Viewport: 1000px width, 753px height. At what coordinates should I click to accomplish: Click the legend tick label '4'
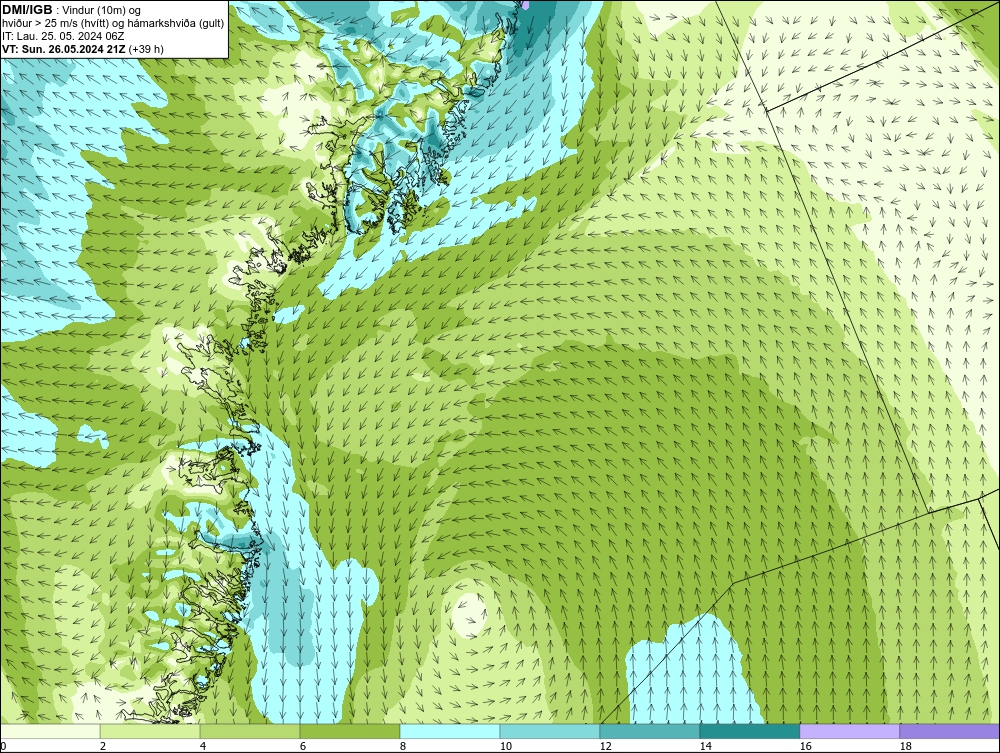203,746
